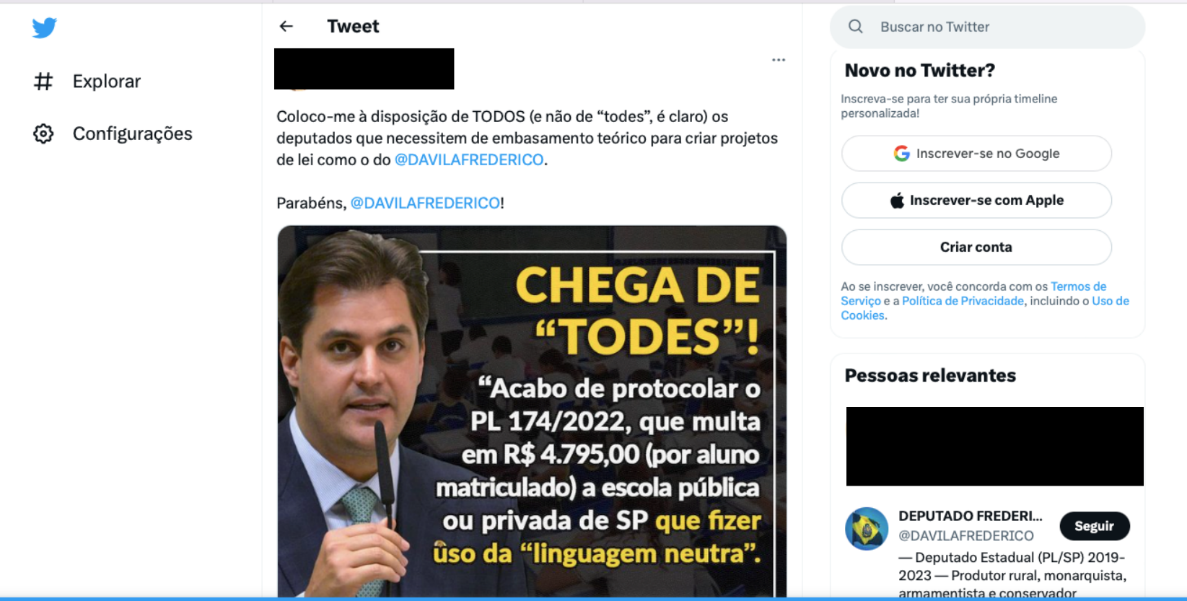The width and height of the screenshot is (1187, 601).
Task: Open the CHEGA DE TODES tweet image
Action: [531, 411]
